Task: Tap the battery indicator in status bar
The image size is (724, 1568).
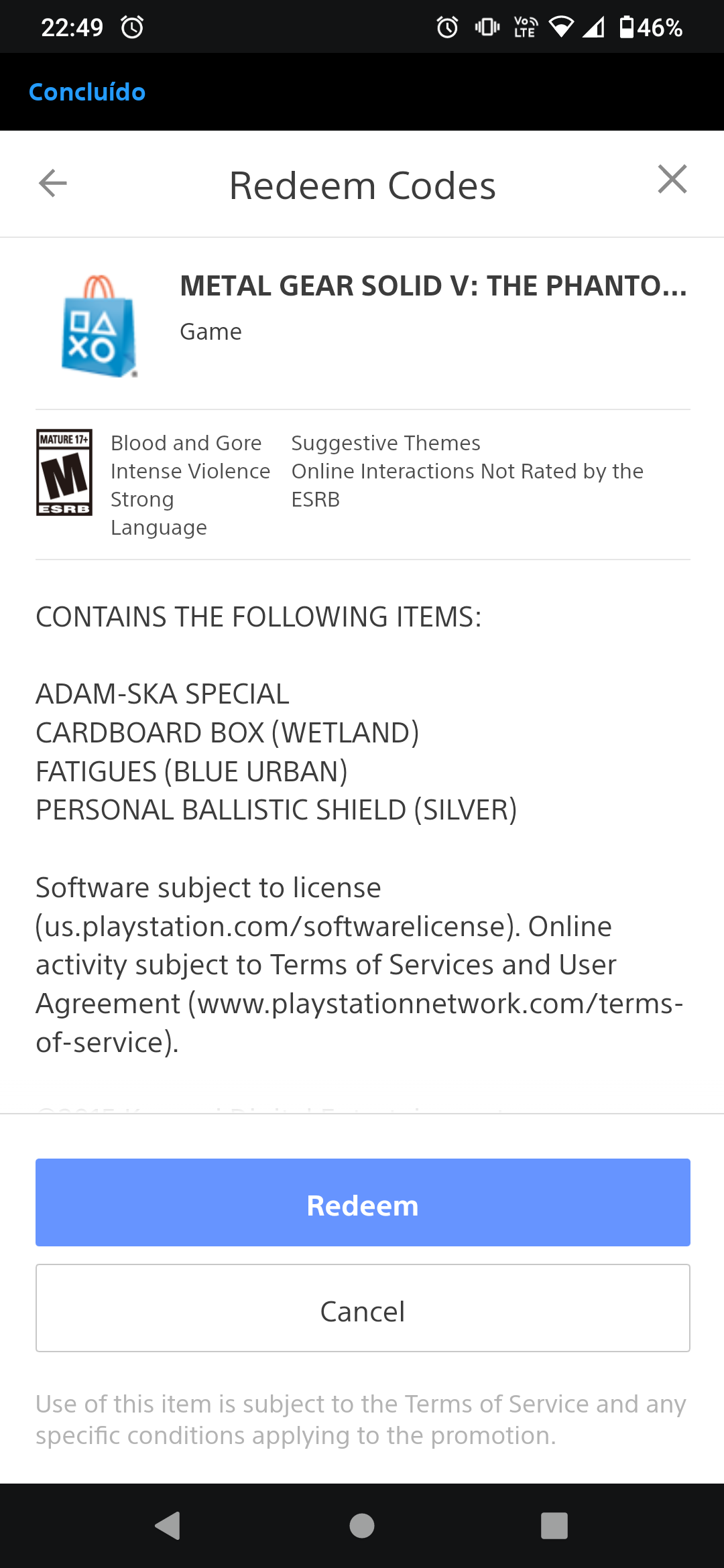Action: click(x=650, y=27)
